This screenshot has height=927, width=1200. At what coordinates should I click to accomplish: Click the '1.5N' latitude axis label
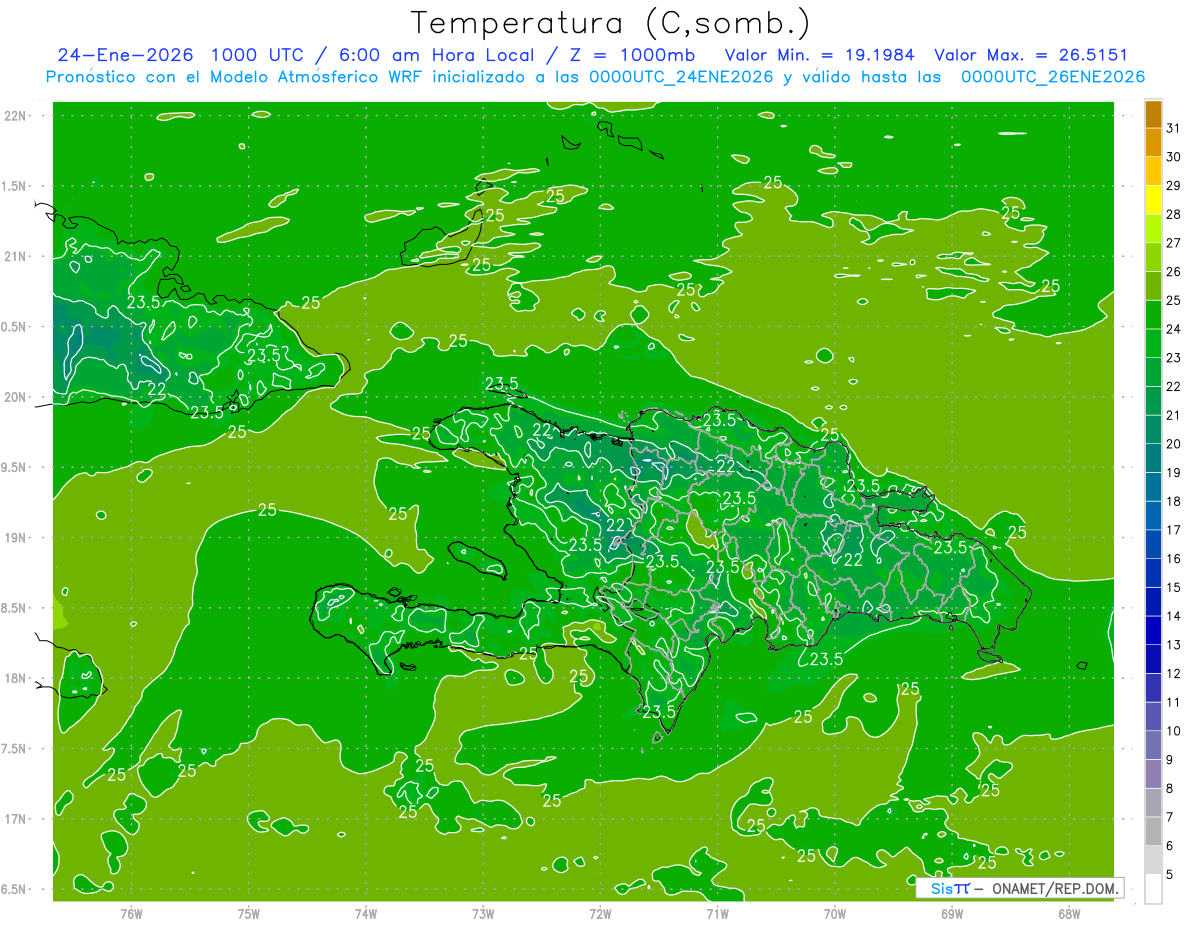tap(15, 186)
